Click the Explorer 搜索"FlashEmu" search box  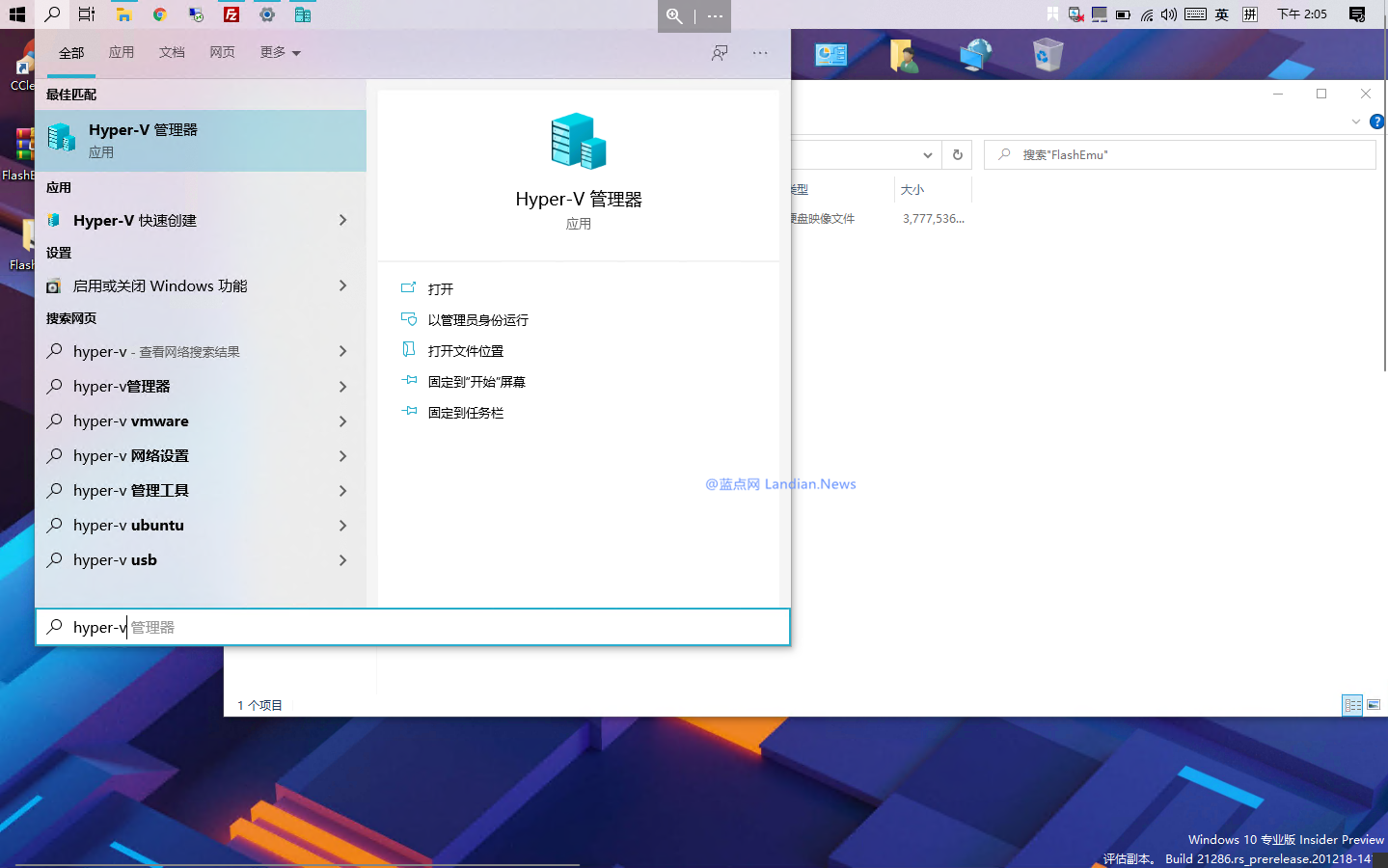1180,154
